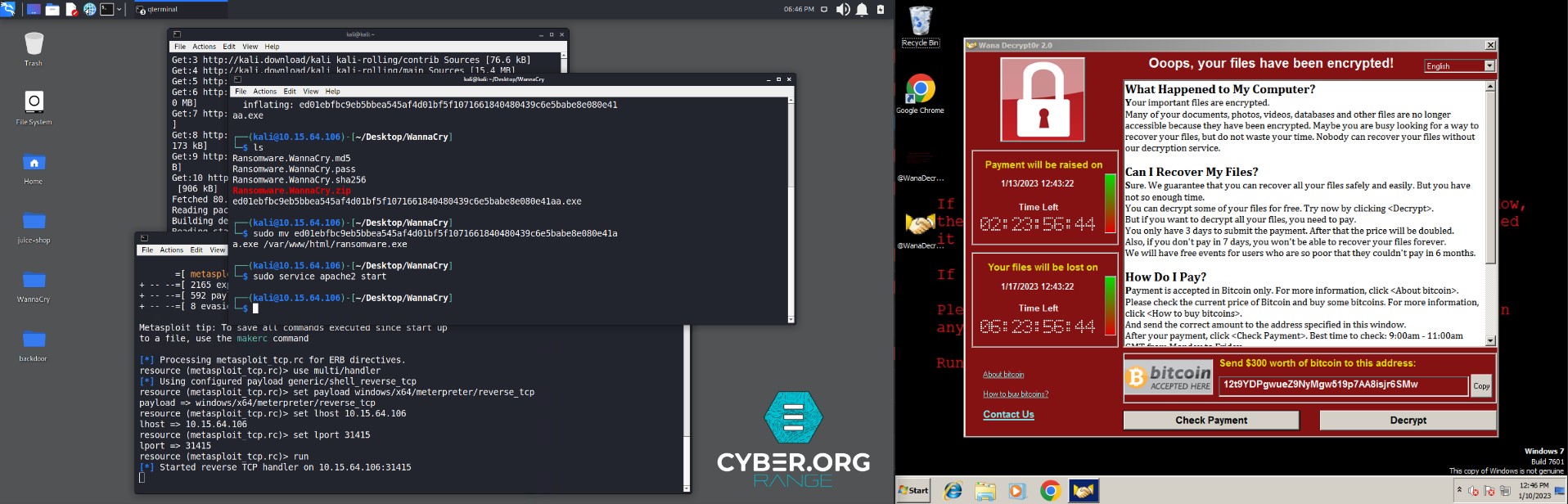Open Help menu in kali@kali:~ terminal

coord(273,47)
